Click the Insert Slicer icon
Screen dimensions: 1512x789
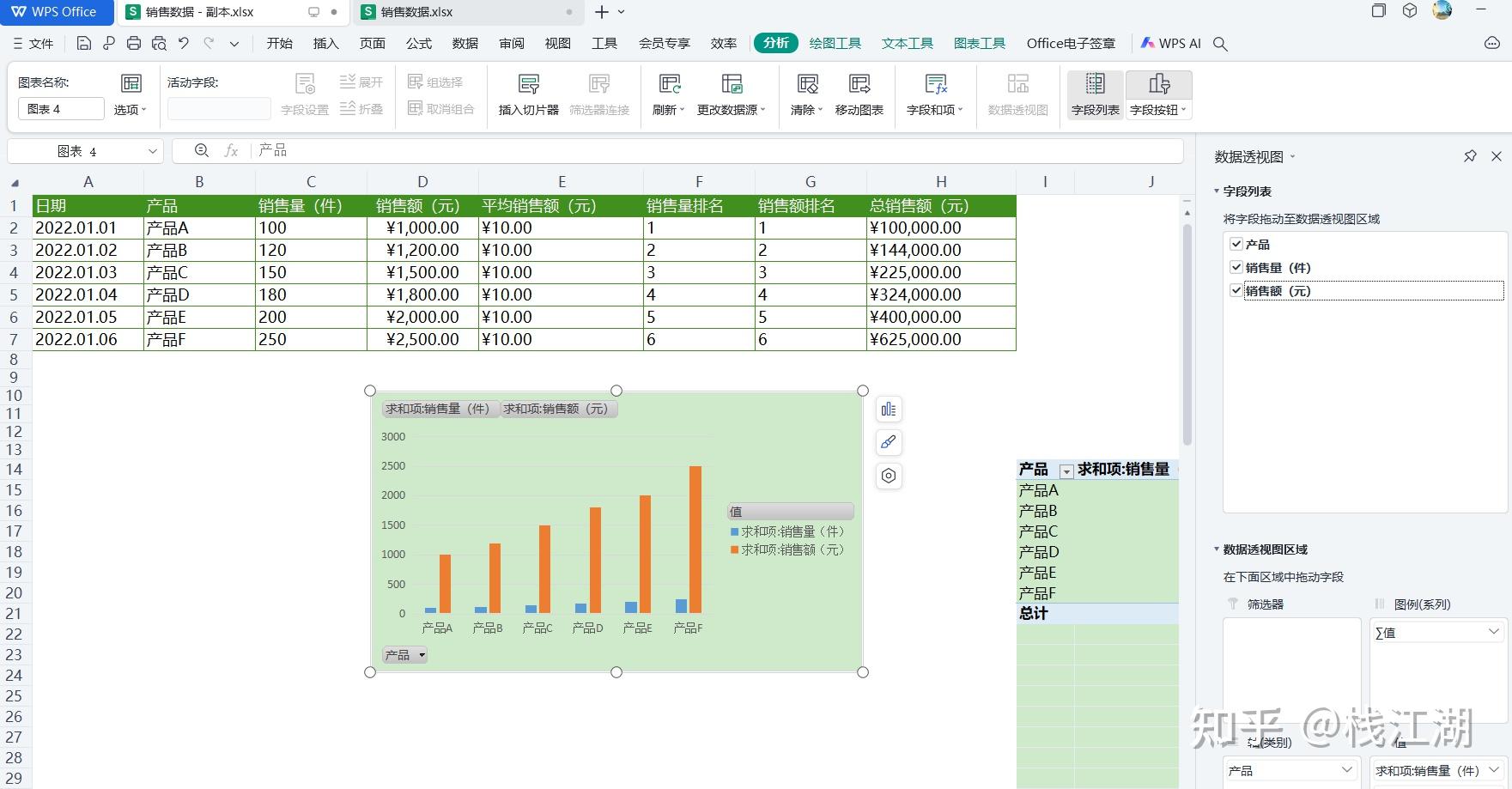pyautogui.click(x=528, y=93)
